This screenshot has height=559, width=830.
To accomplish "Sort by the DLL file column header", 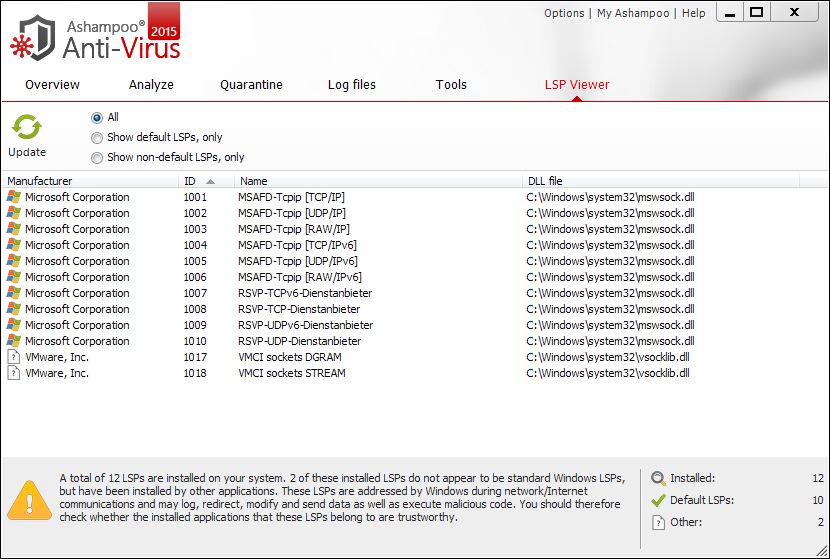I will coord(661,181).
